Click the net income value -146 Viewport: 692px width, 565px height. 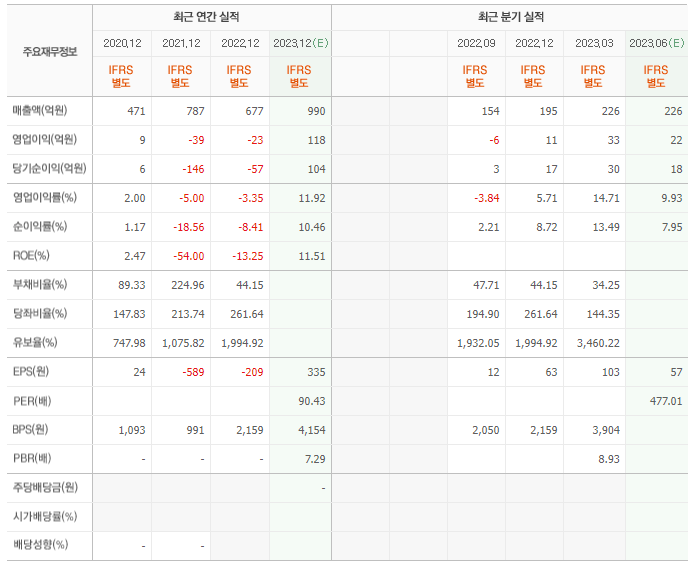pyautogui.click(x=193, y=169)
